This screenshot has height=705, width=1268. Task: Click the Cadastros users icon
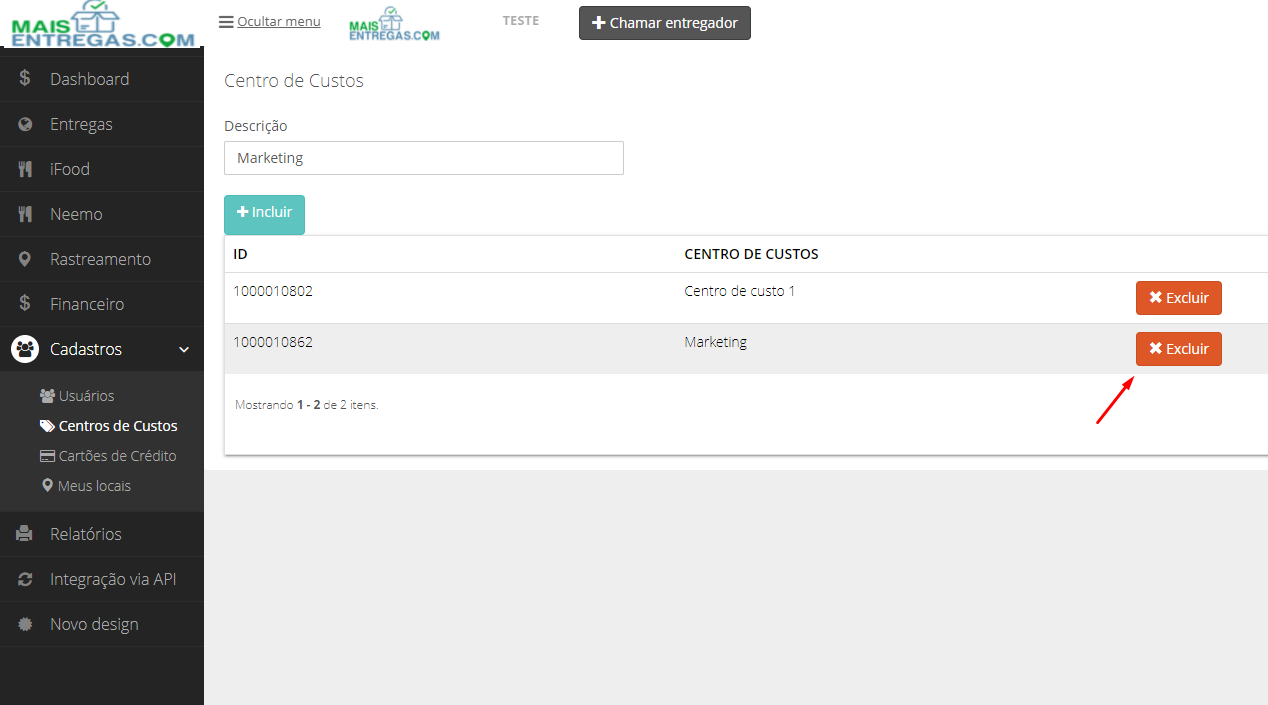(x=25, y=349)
